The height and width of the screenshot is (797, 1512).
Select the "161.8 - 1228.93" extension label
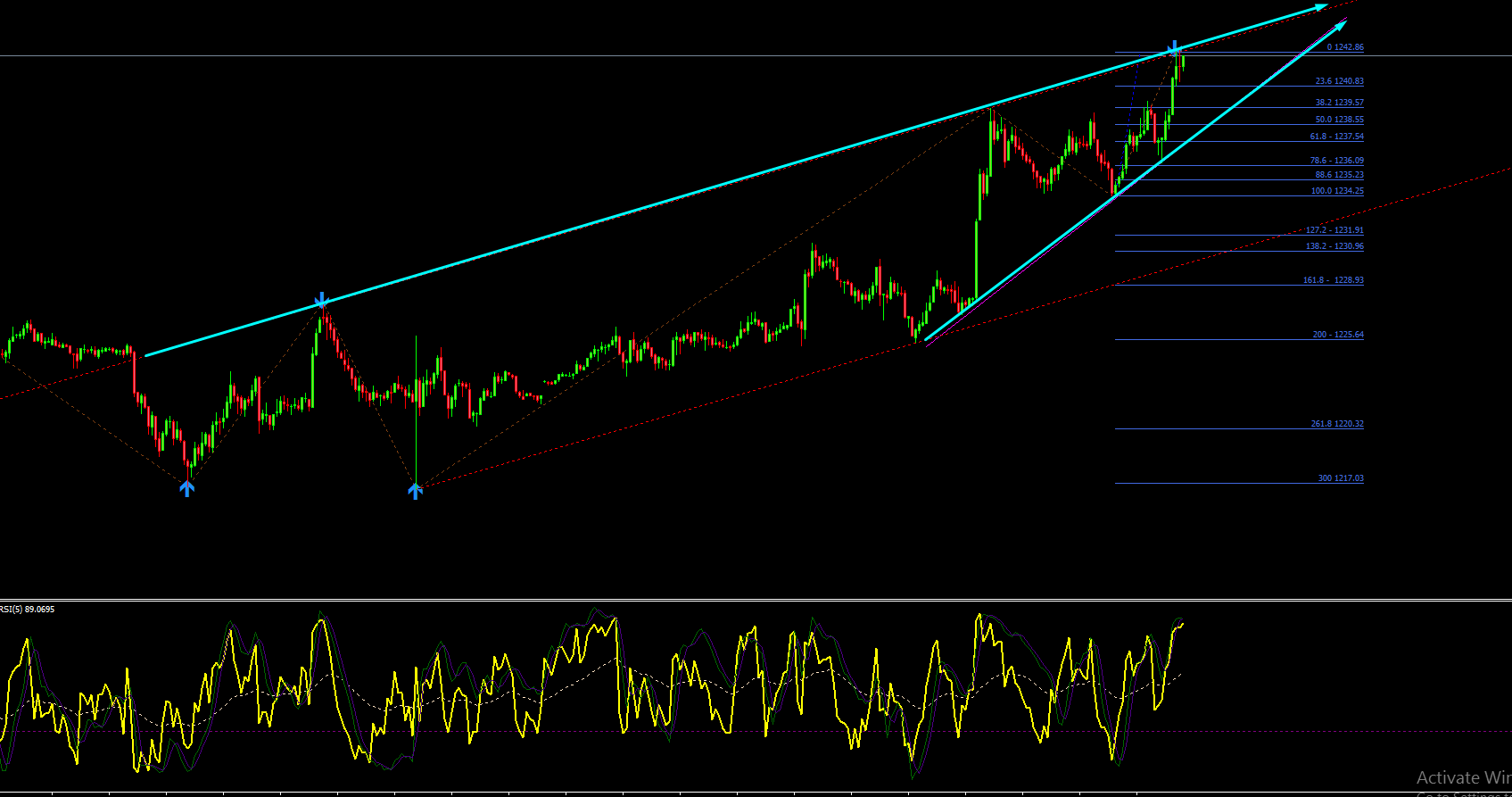[x=1334, y=280]
